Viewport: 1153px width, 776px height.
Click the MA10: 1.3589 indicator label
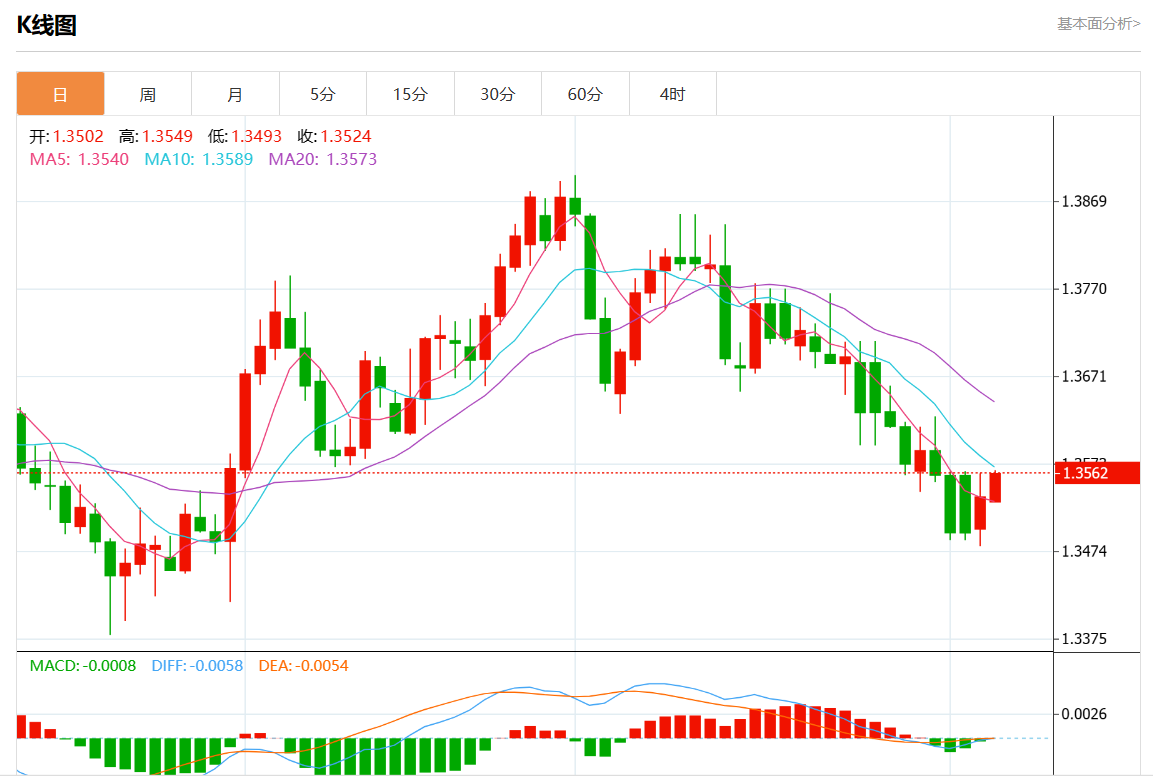pos(199,159)
